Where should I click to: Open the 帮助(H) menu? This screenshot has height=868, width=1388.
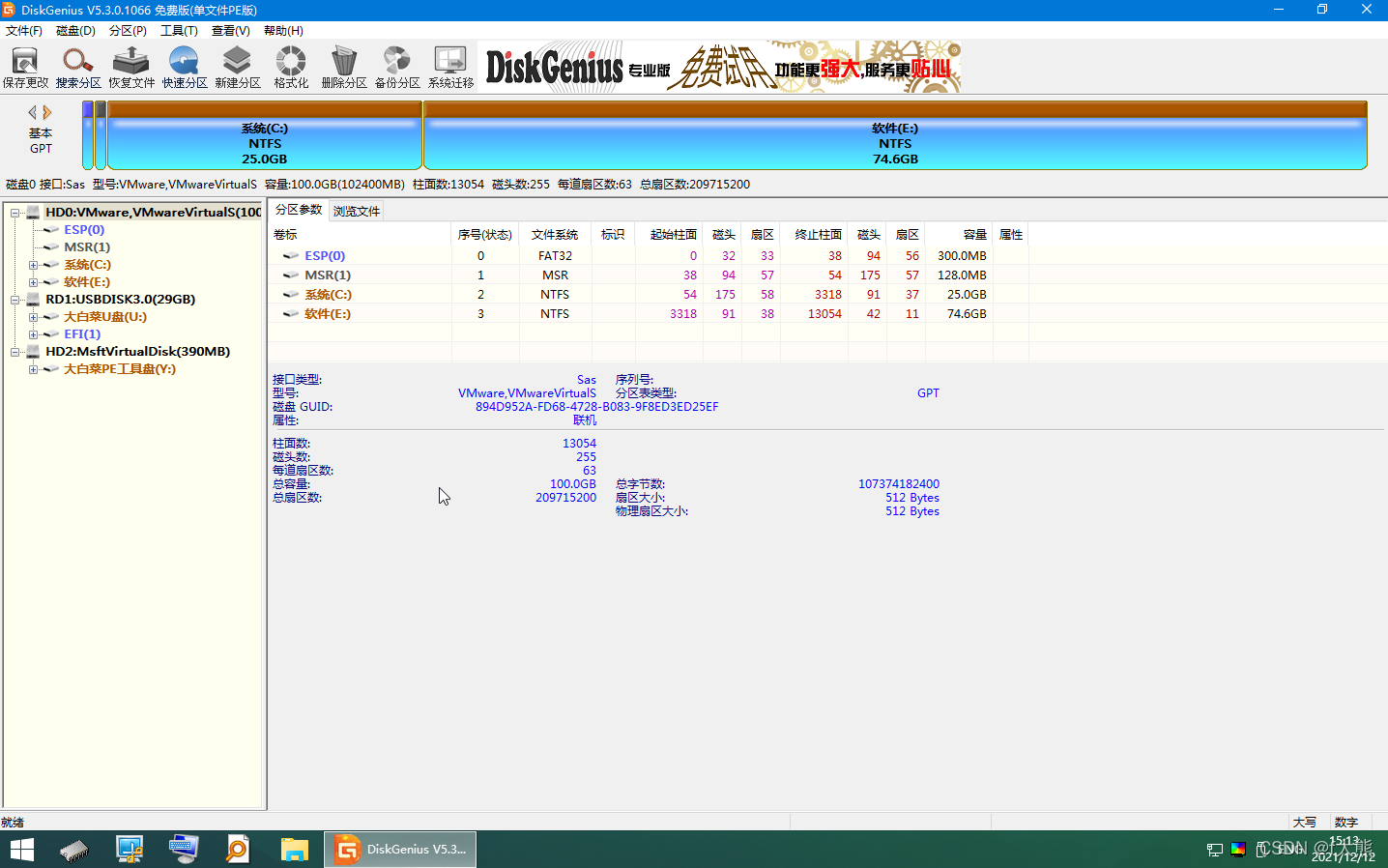point(283,31)
